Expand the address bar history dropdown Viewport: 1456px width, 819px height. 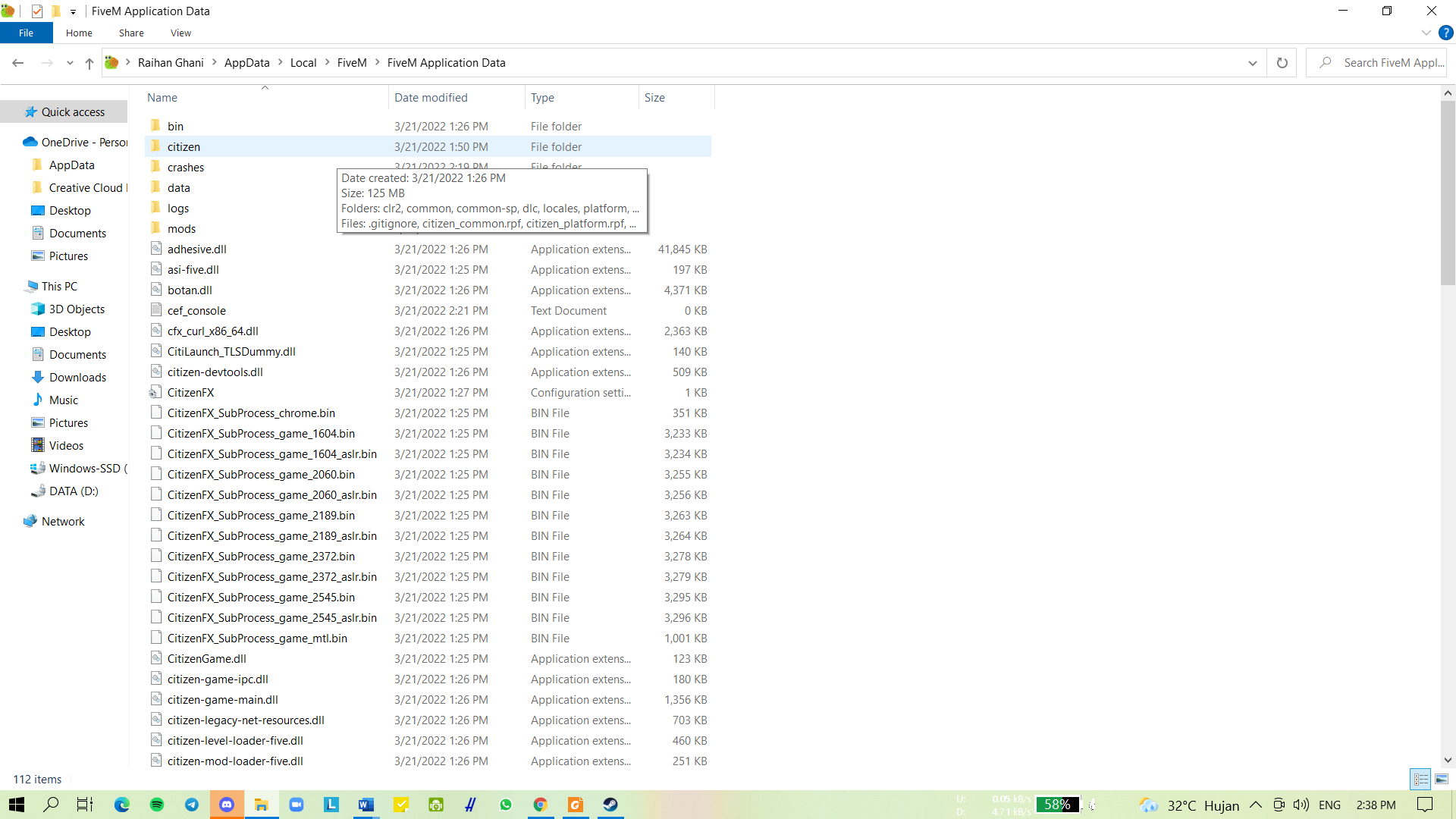tap(1252, 63)
